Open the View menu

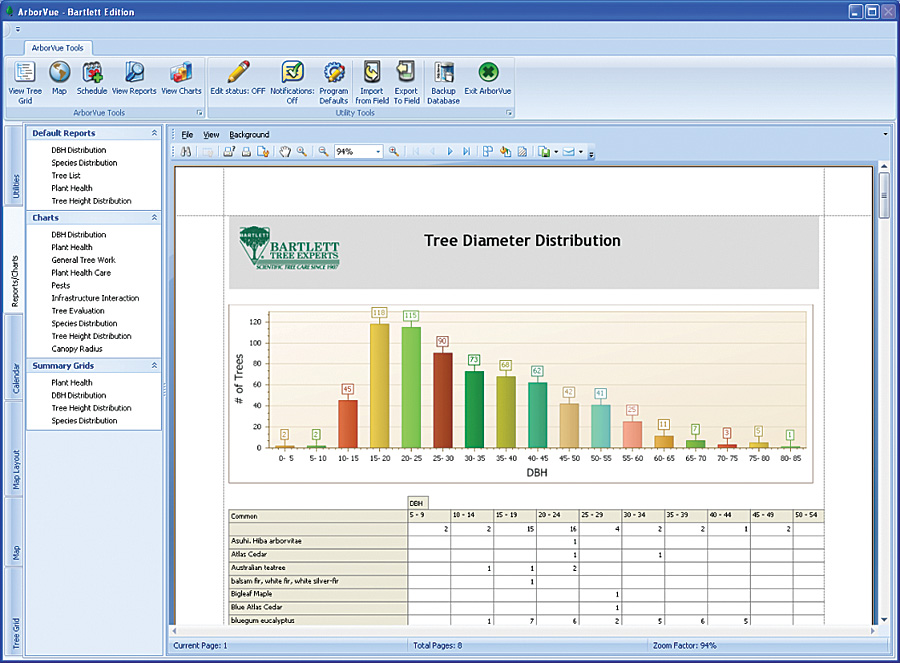(211, 134)
